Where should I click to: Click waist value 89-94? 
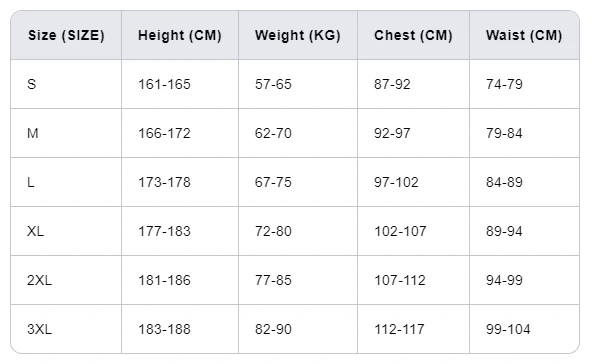click(x=504, y=231)
